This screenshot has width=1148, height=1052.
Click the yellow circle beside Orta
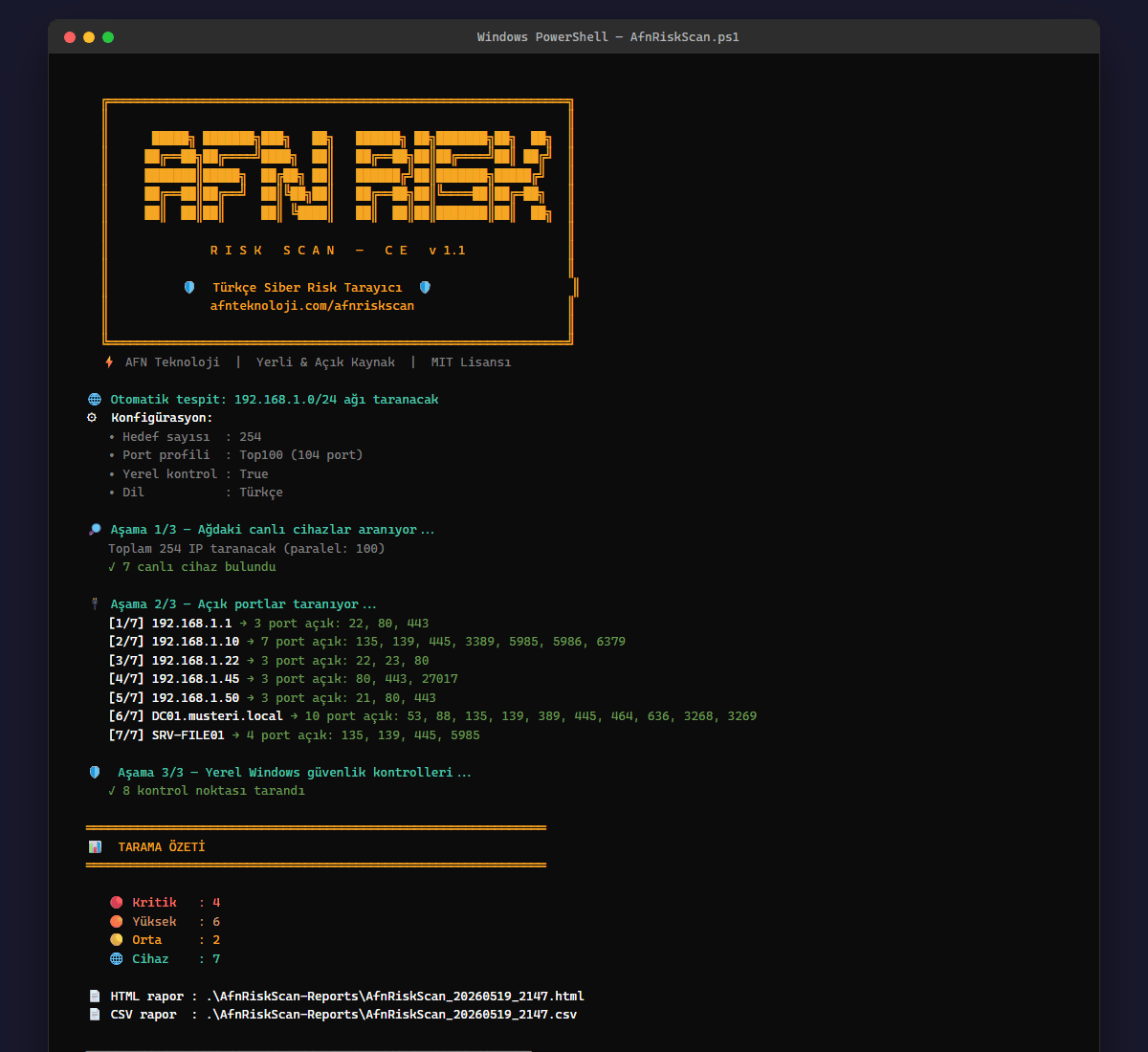pos(117,940)
